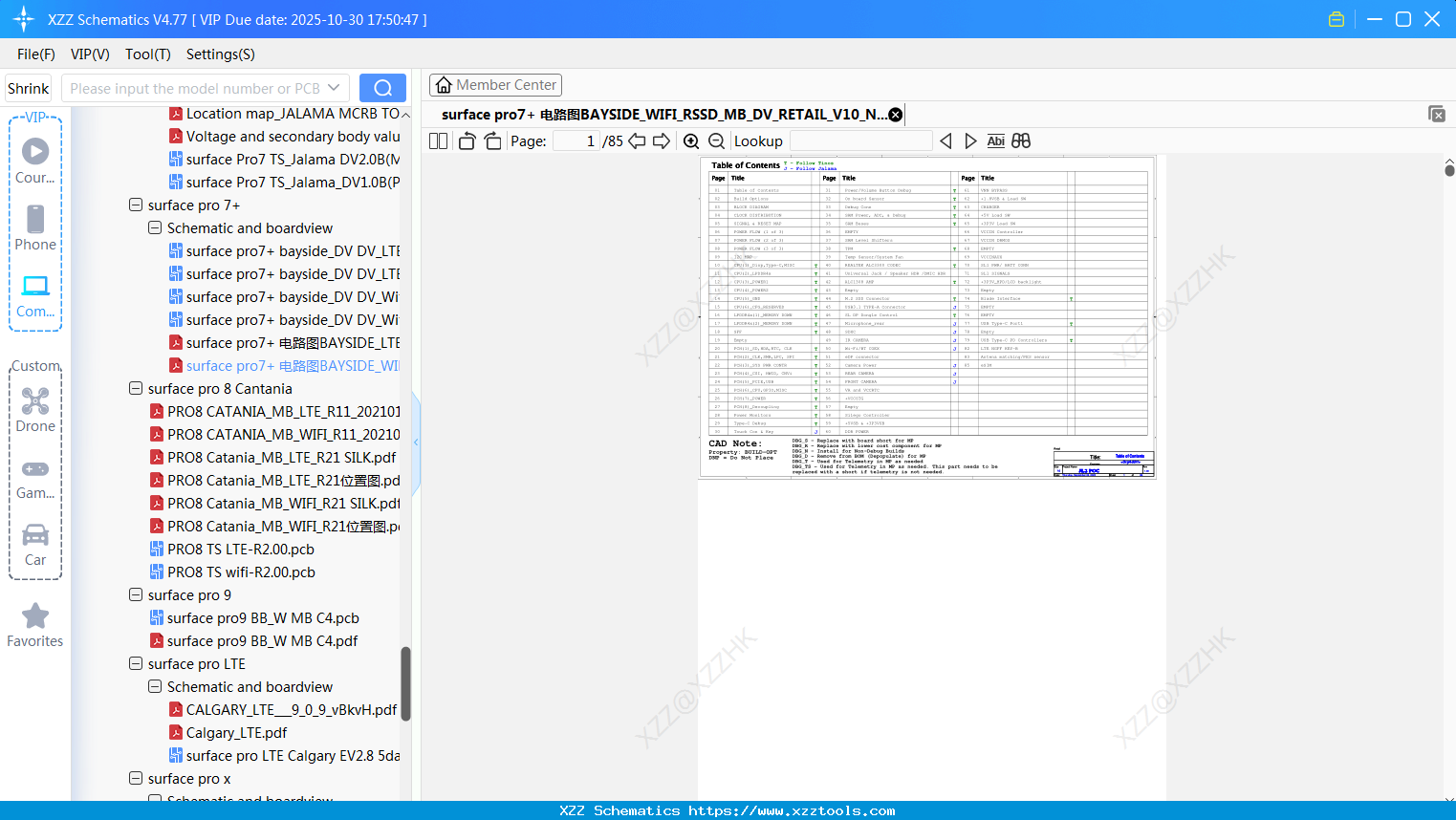The height and width of the screenshot is (820, 1456).
Task: Collapse Schematic and boardview under surface pro LTE
Action: pyautogui.click(x=155, y=686)
